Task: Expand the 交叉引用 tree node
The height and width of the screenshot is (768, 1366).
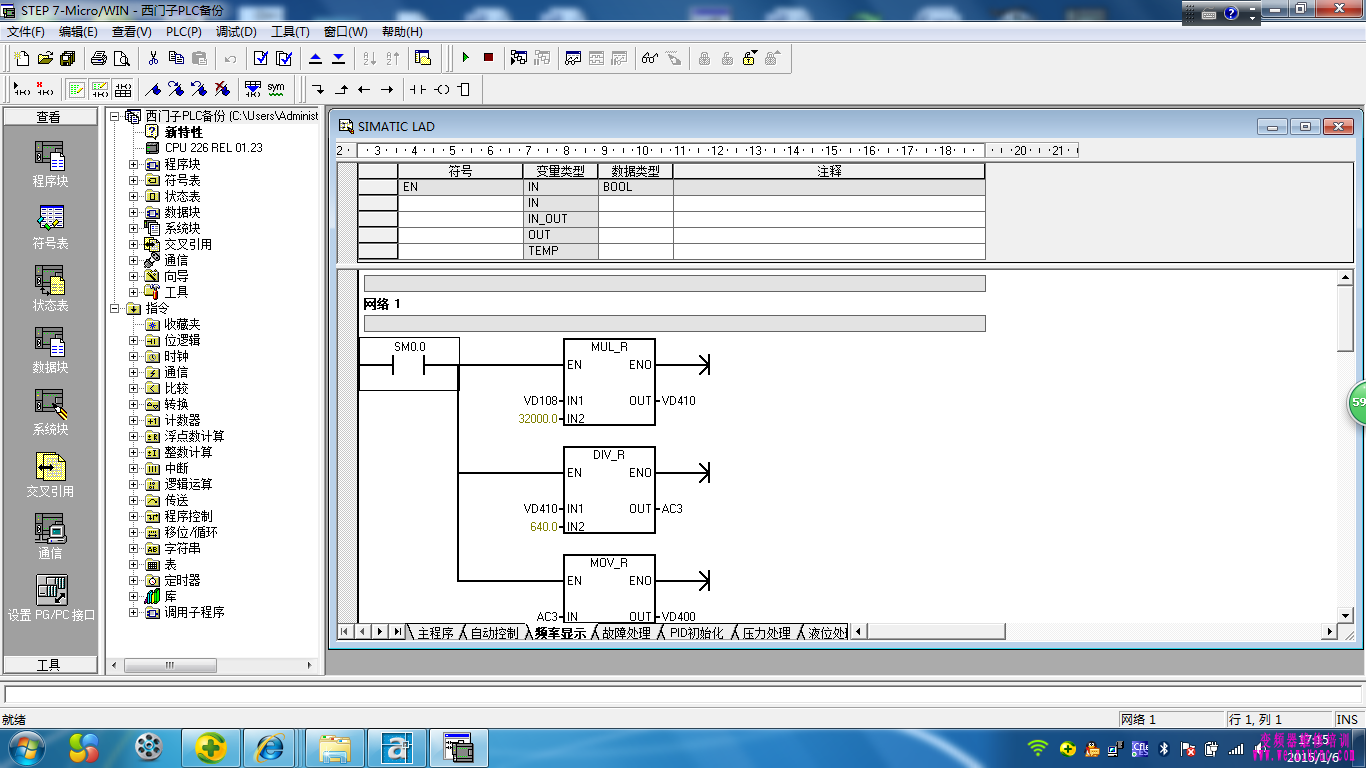Action: tap(134, 244)
